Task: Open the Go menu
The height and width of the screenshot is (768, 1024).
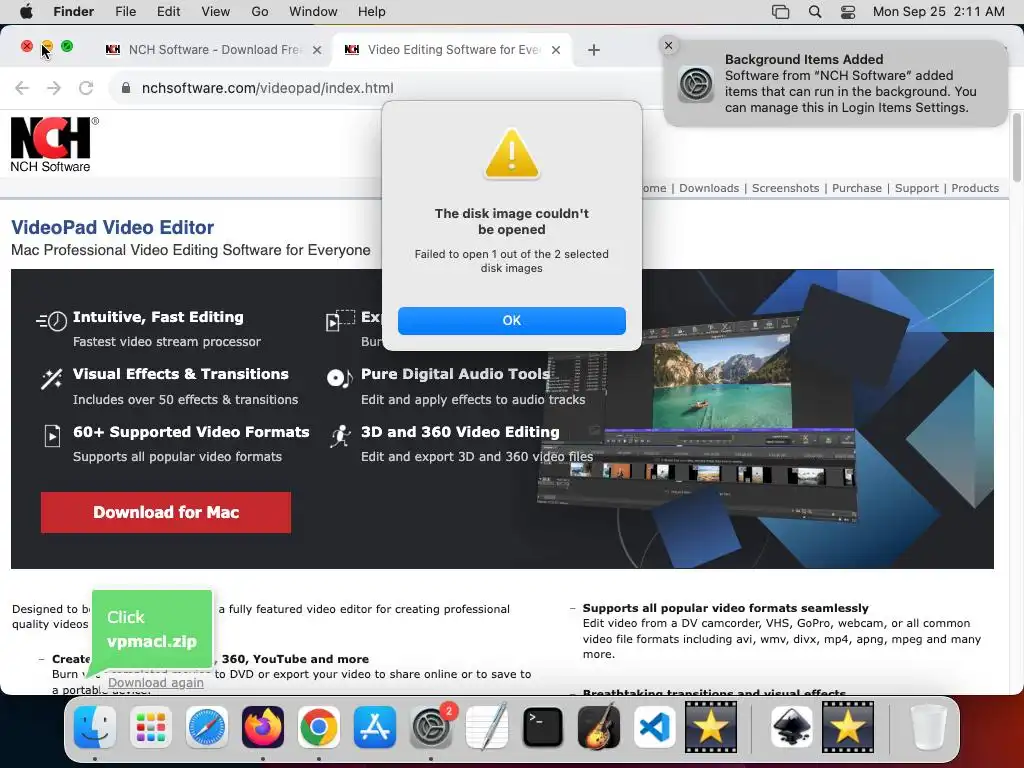Action: (260, 11)
